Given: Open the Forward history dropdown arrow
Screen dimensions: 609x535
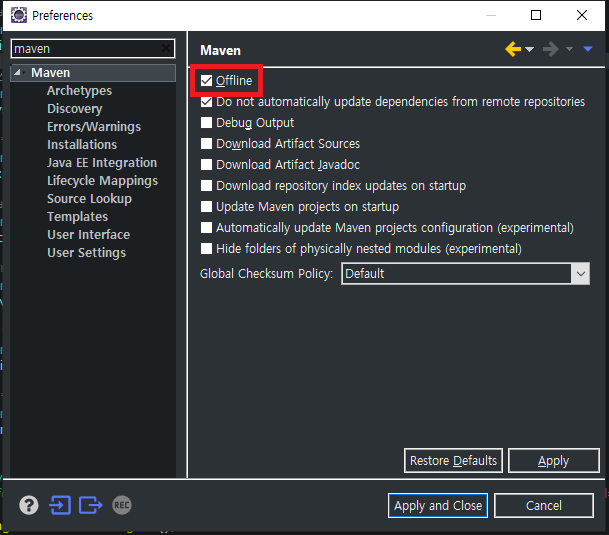Looking at the screenshot, I should tap(569, 49).
